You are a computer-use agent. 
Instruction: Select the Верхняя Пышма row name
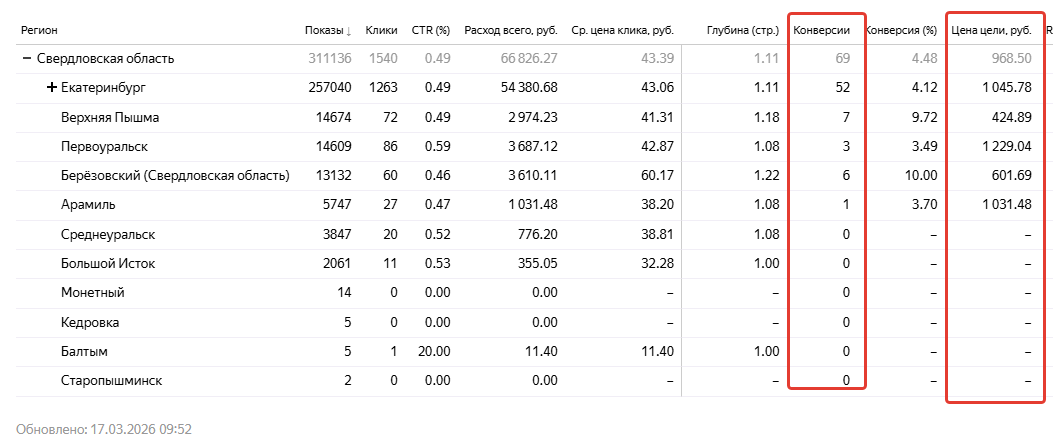tap(110, 117)
